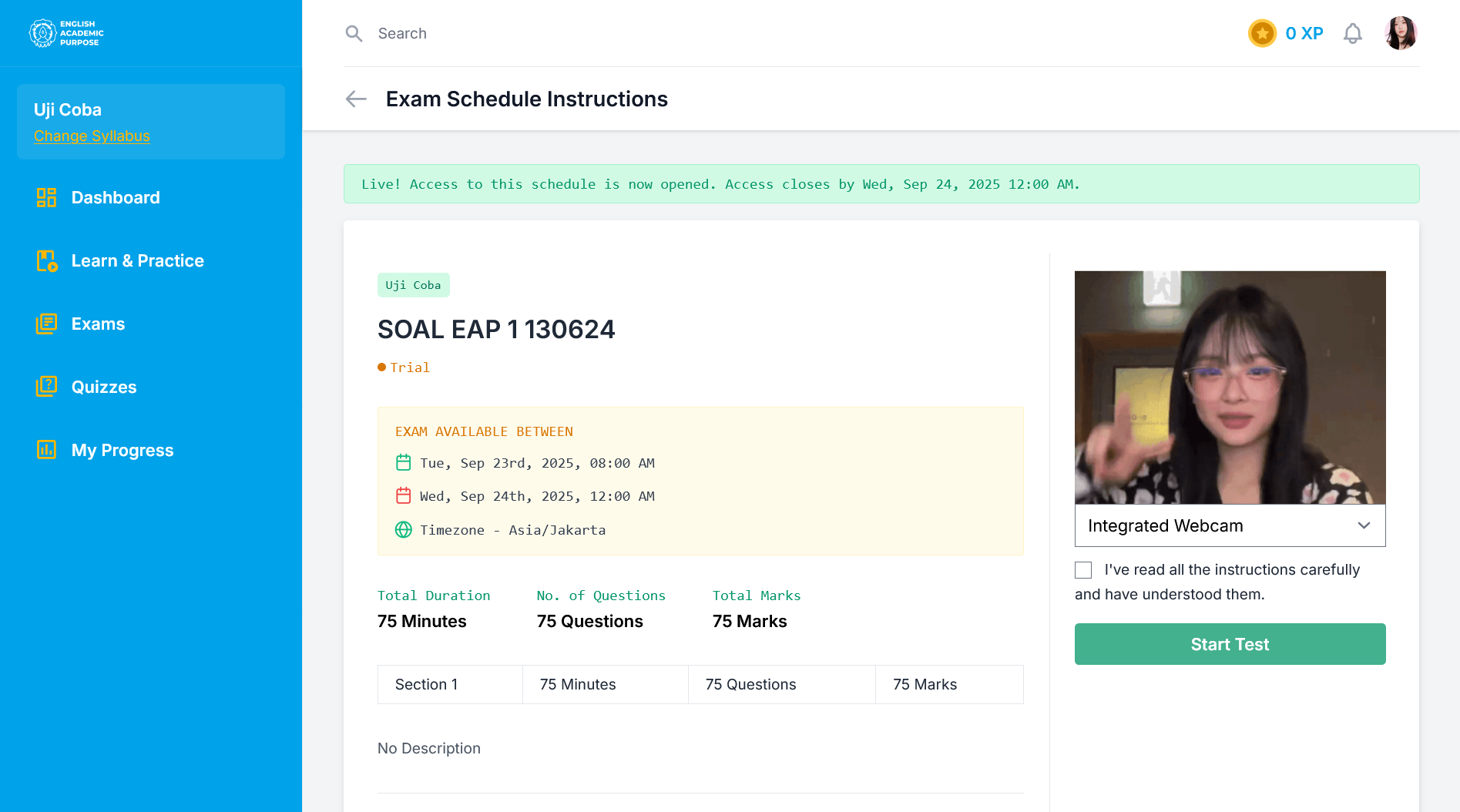Click the Learn & Practice icon
This screenshot has width=1460, height=812.
[46, 260]
